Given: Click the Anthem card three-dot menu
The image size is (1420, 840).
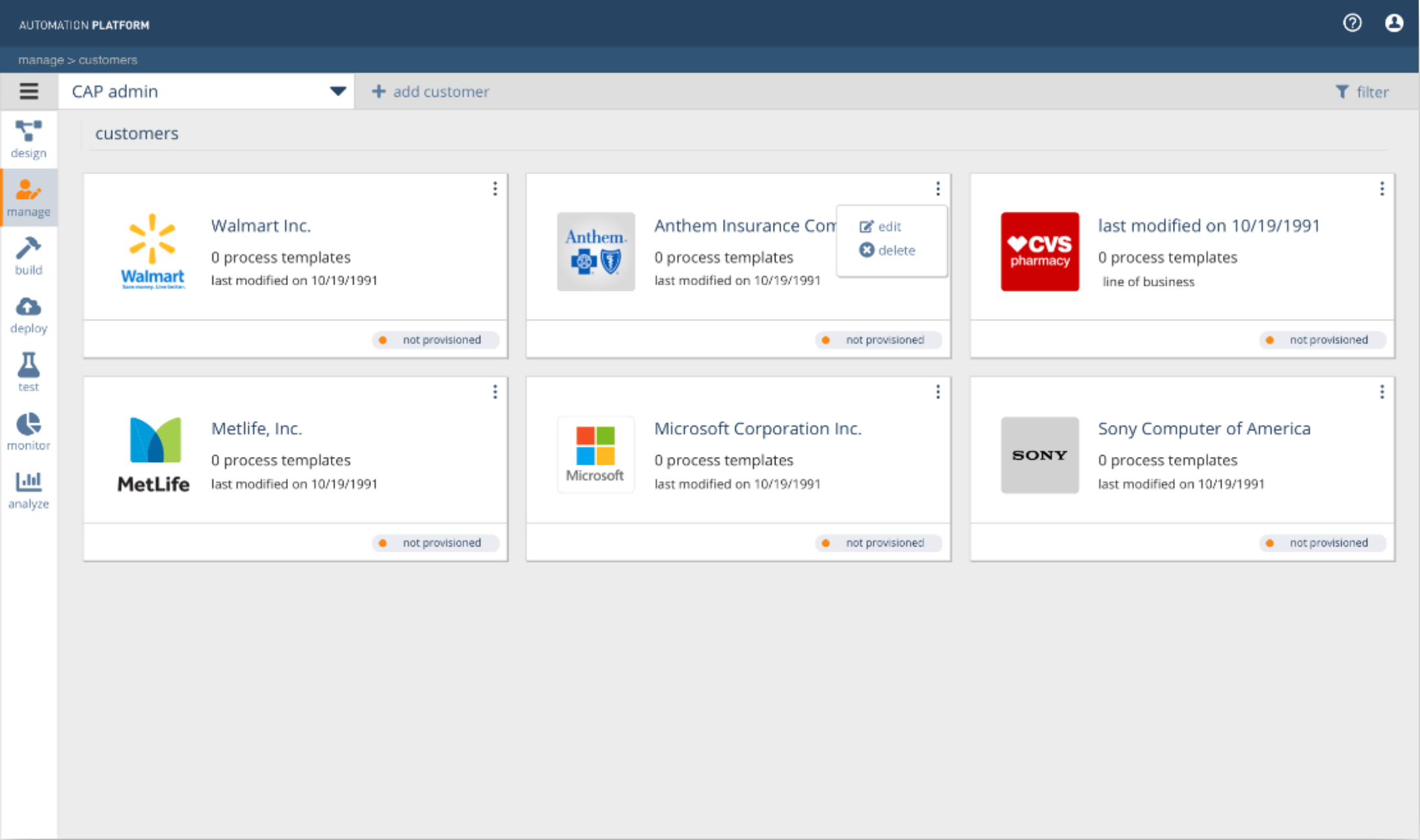Looking at the screenshot, I should tap(938, 189).
